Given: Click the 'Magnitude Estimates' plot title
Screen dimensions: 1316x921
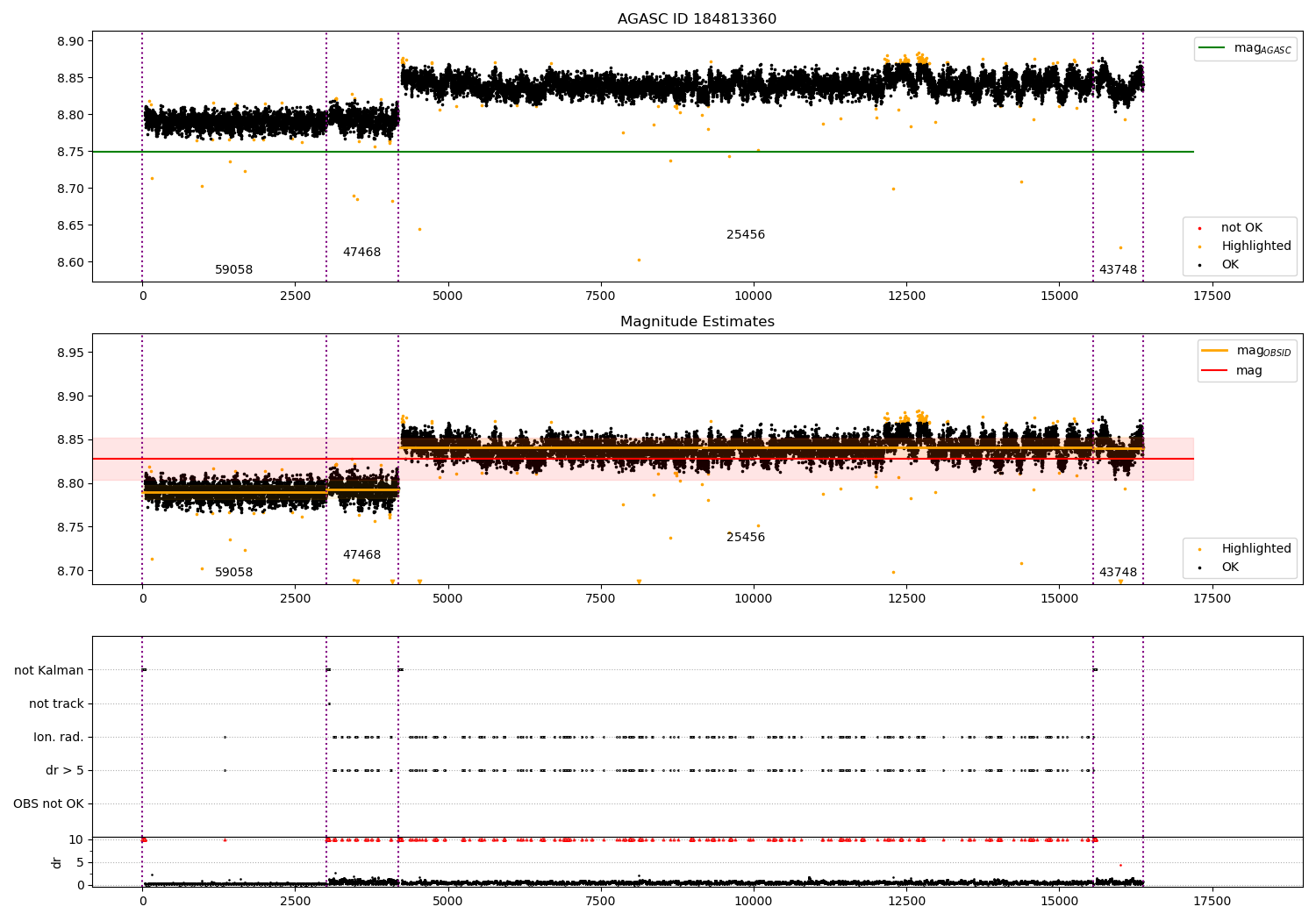Looking at the screenshot, I should 697,322.
